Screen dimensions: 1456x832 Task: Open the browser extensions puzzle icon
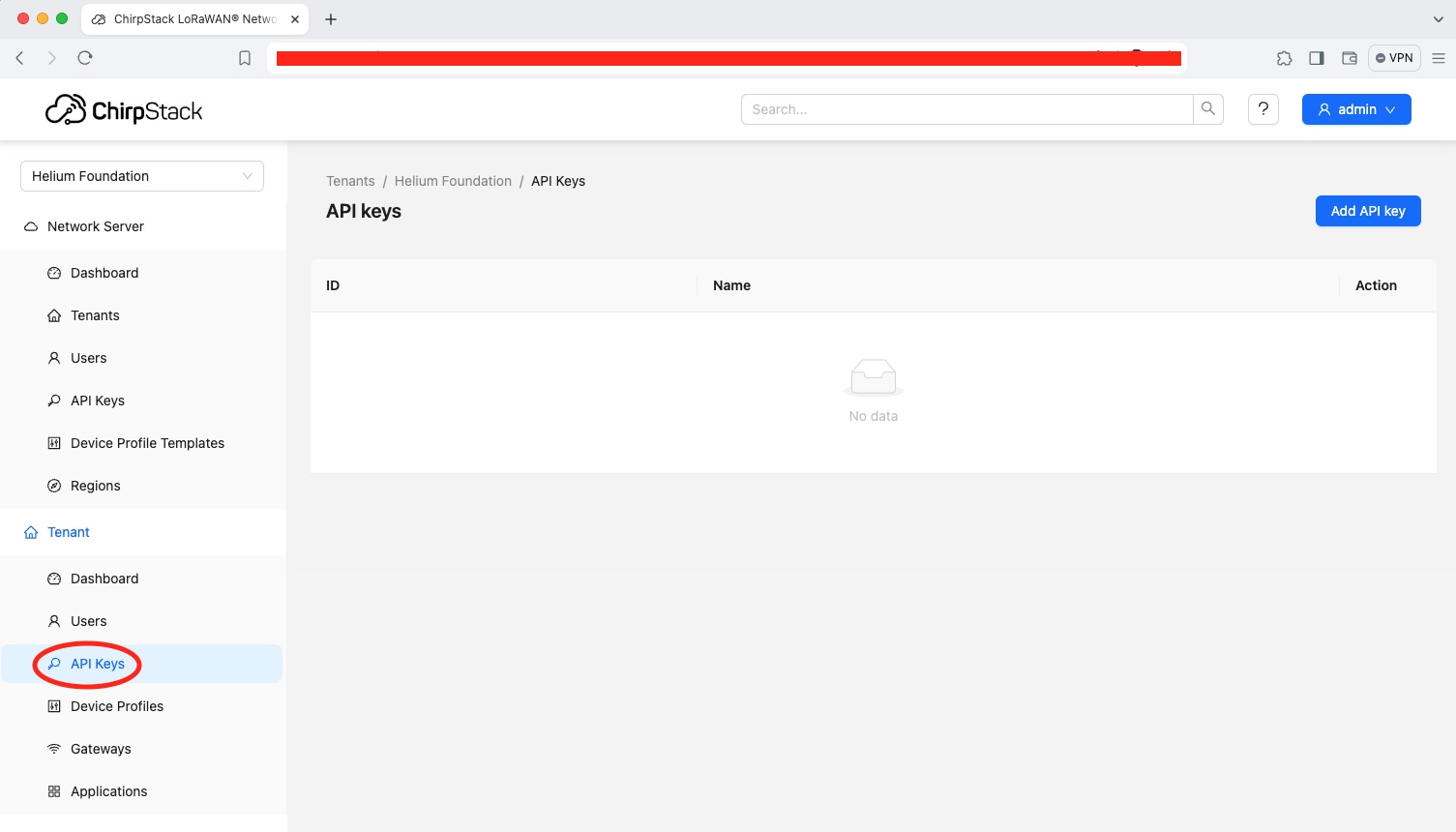click(1284, 58)
